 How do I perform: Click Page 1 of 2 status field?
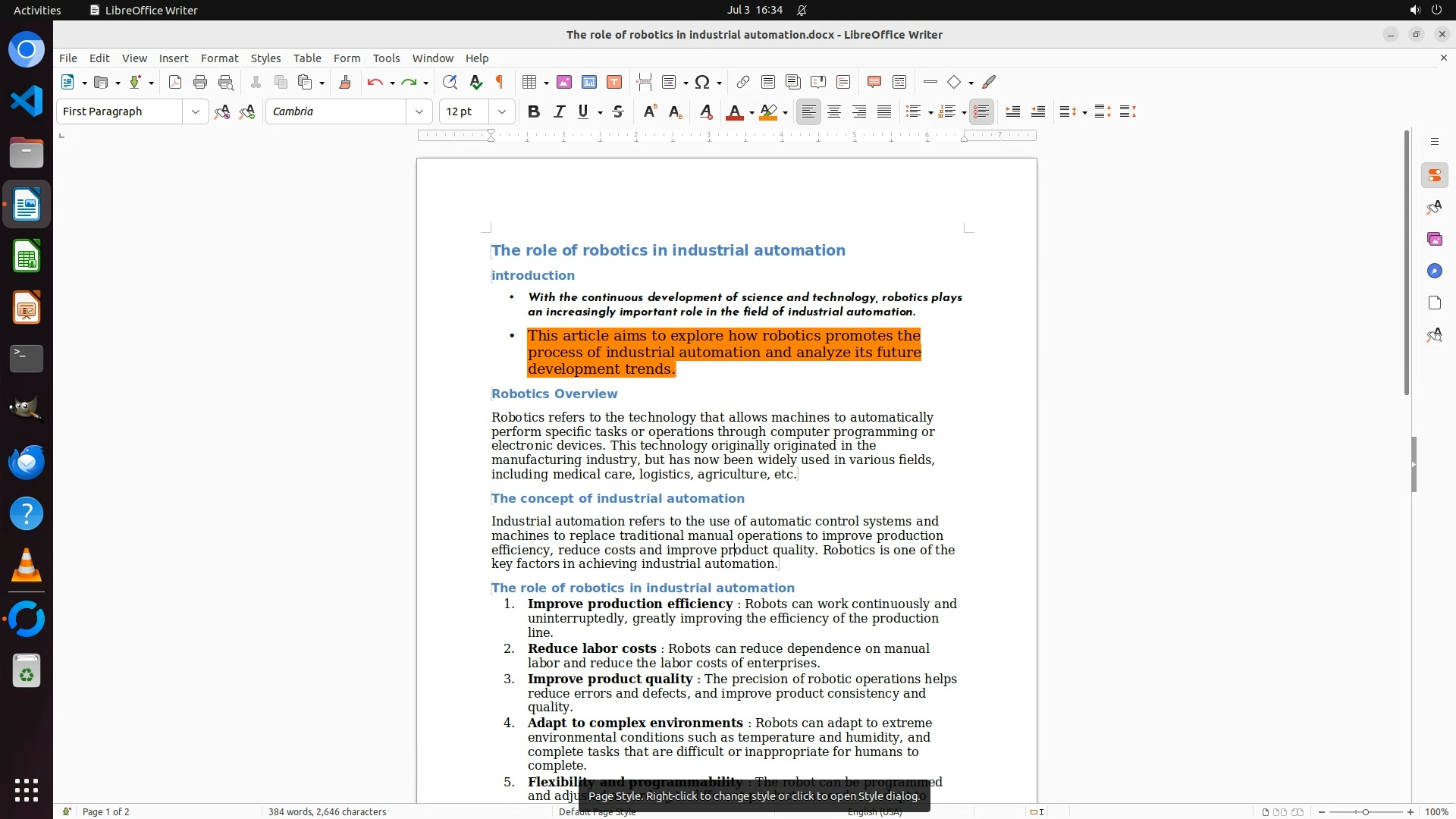click(x=105, y=811)
